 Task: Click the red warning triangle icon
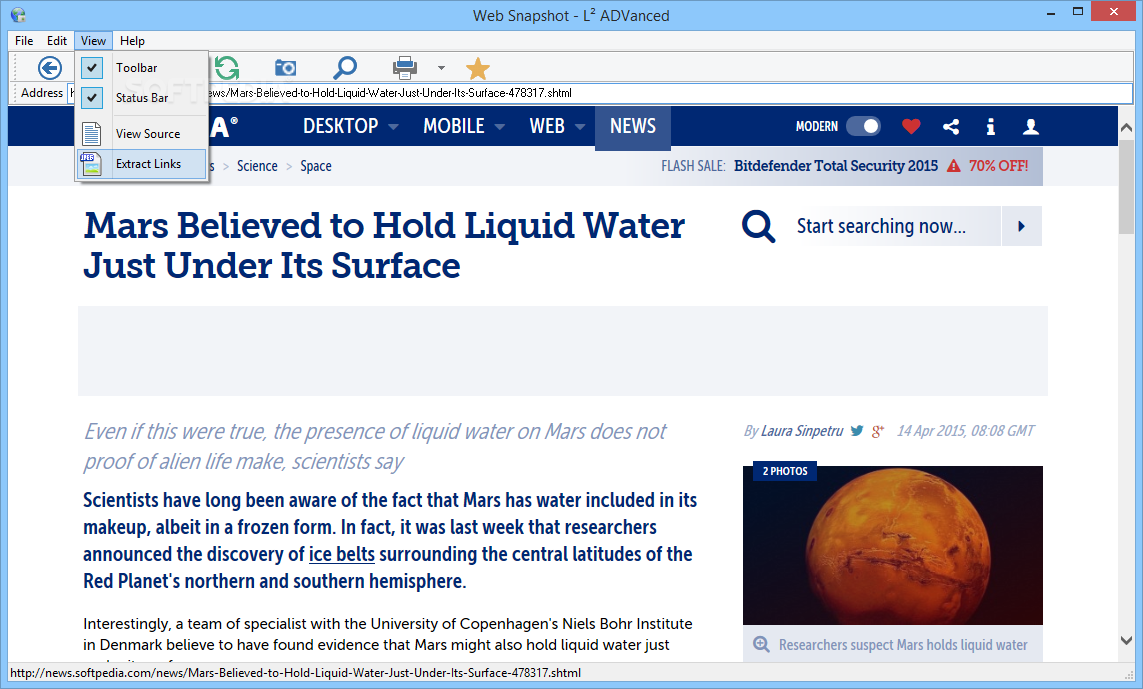[x=953, y=166]
